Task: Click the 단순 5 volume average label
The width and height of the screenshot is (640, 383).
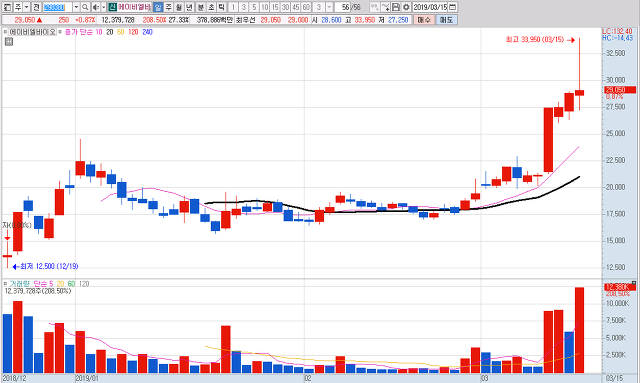Action: pyautogui.click(x=43, y=283)
